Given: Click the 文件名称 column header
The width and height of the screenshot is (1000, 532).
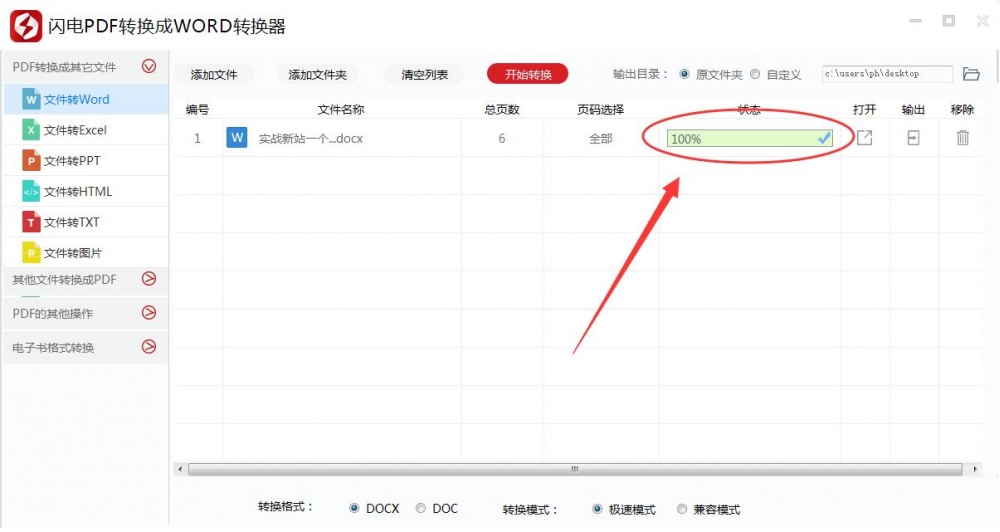Looking at the screenshot, I should 341,110.
